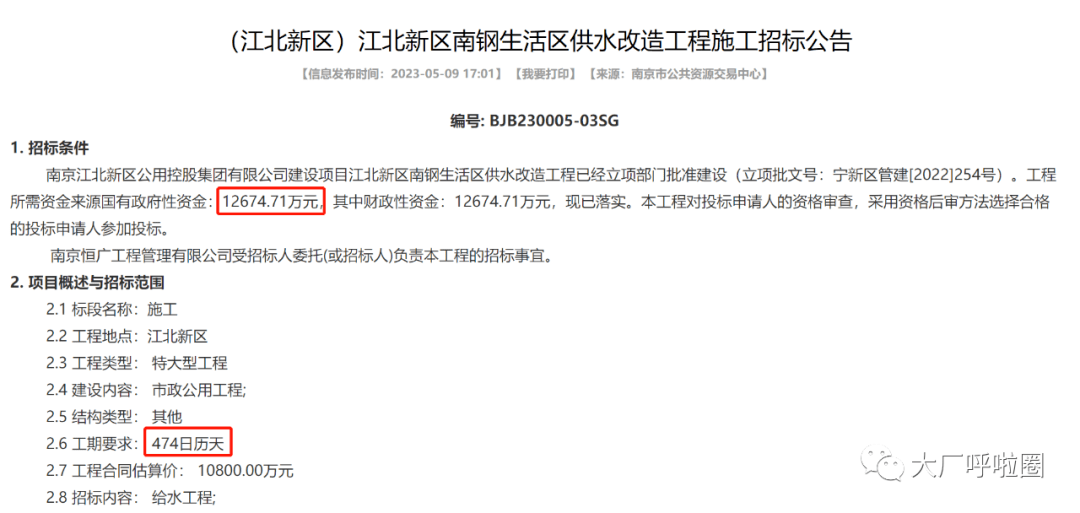
Task: Click the 我要打印 print link
Action: coord(544,73)
